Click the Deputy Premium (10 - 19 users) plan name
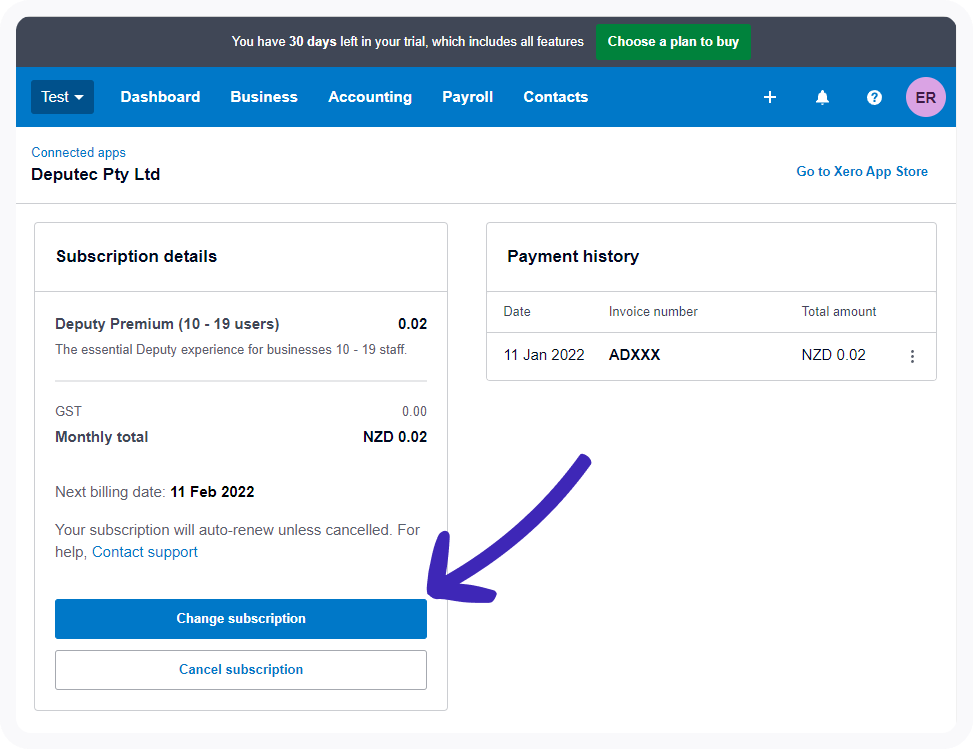 coord(168,324)
